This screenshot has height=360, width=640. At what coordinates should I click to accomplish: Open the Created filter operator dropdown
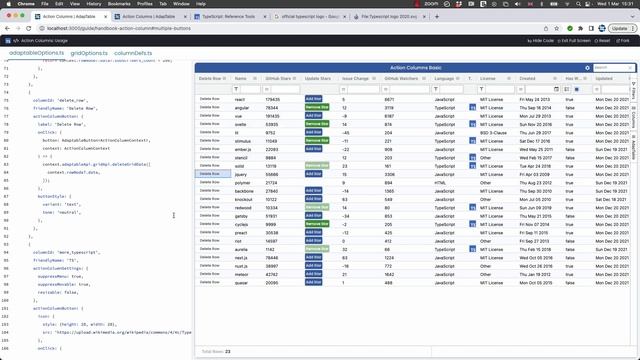[521, 89]
